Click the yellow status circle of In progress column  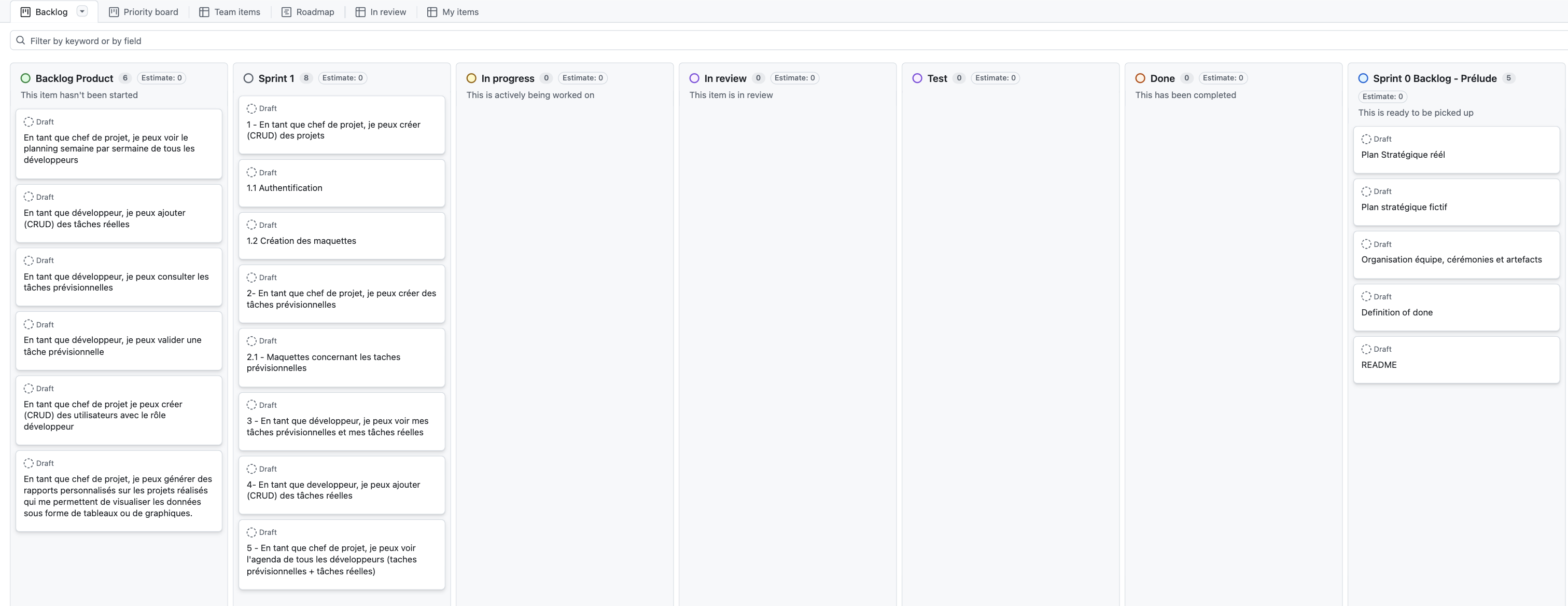point(472,78)
